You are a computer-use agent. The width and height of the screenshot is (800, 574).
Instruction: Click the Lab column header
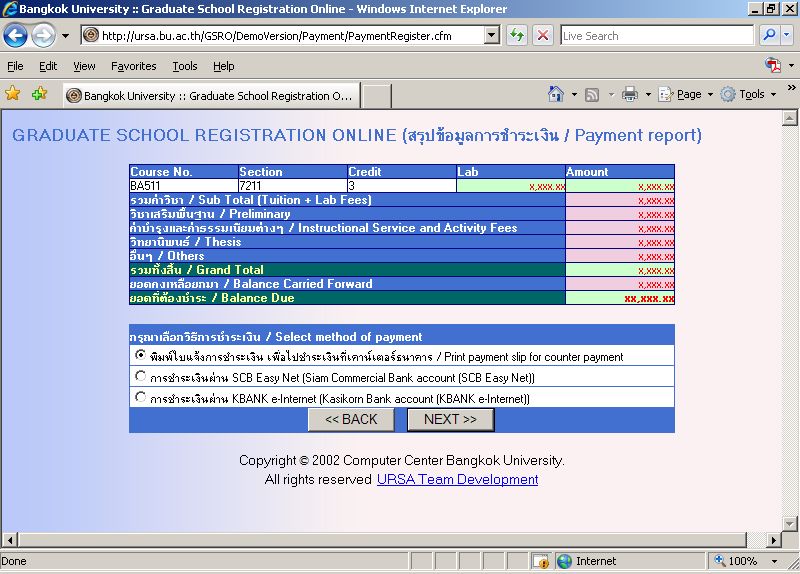pyautogui.click(x=511, y=171)
